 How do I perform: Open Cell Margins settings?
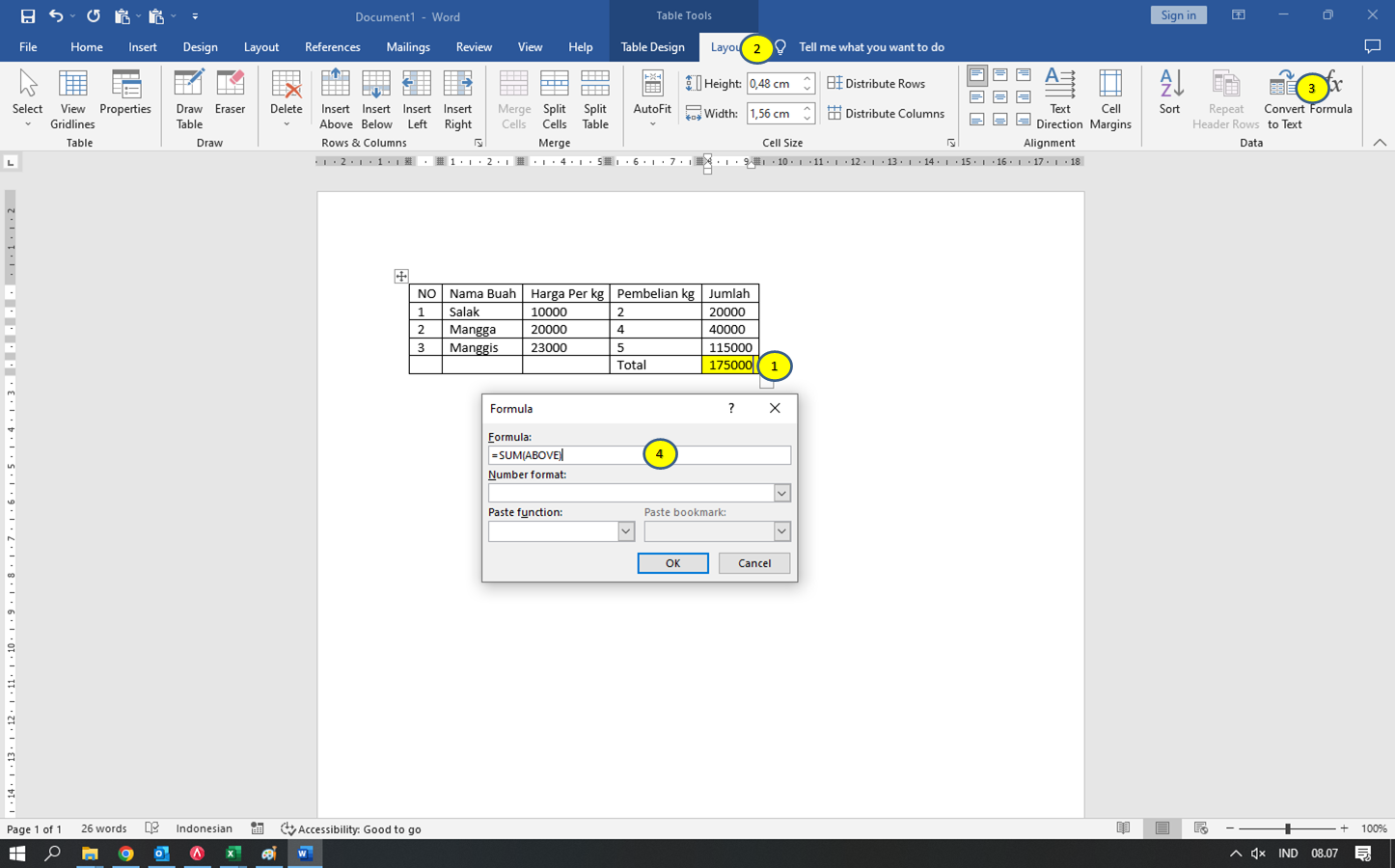point(1110,99)
